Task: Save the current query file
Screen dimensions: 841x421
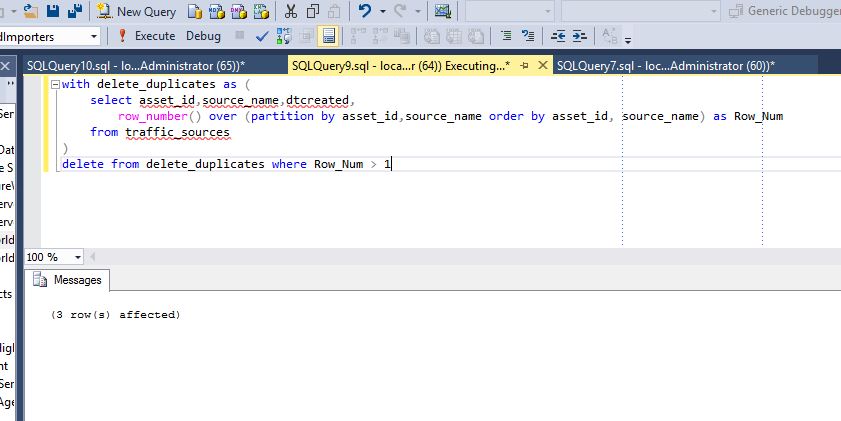Action: 53,11
